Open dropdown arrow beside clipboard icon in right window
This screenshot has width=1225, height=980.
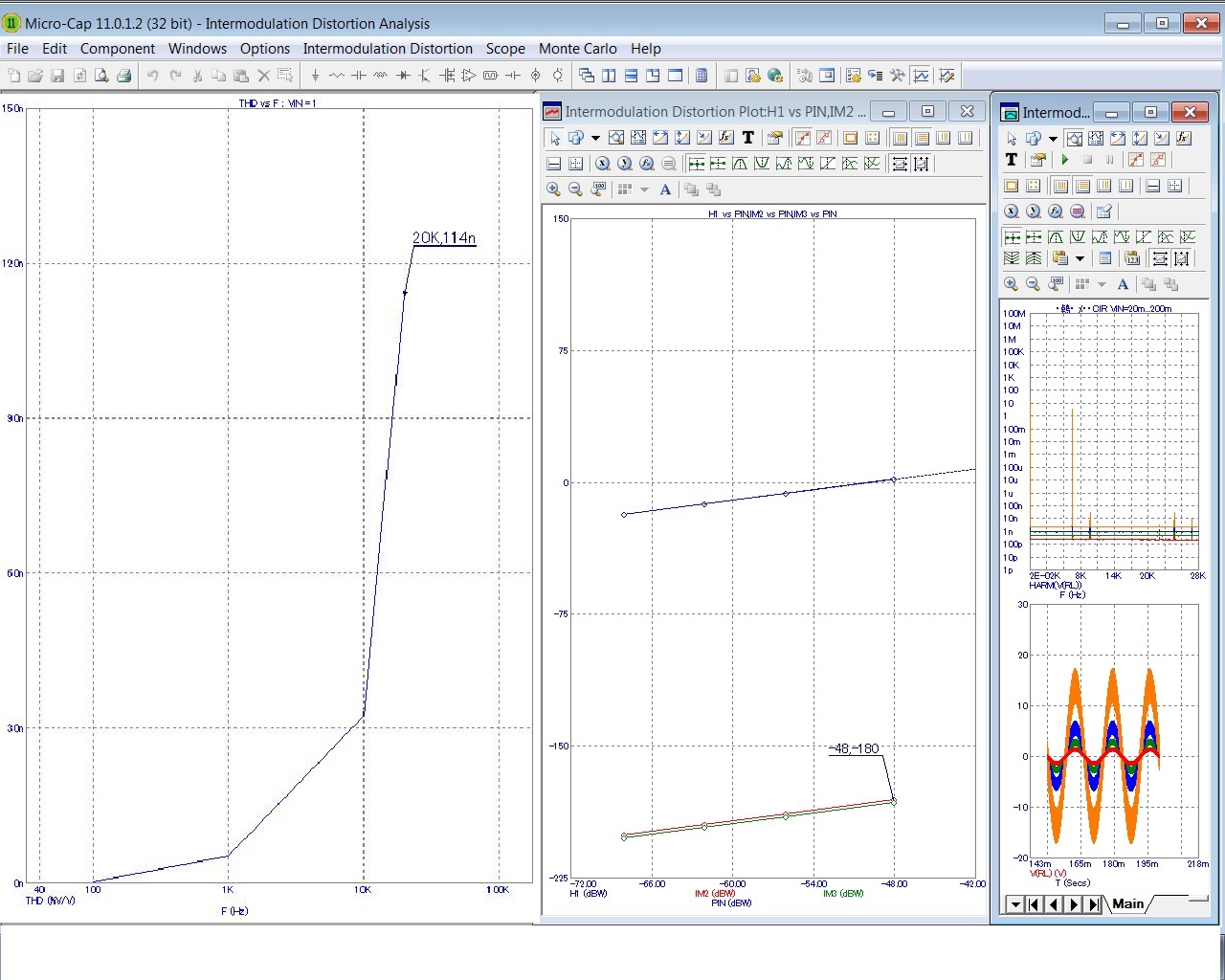1080,258
